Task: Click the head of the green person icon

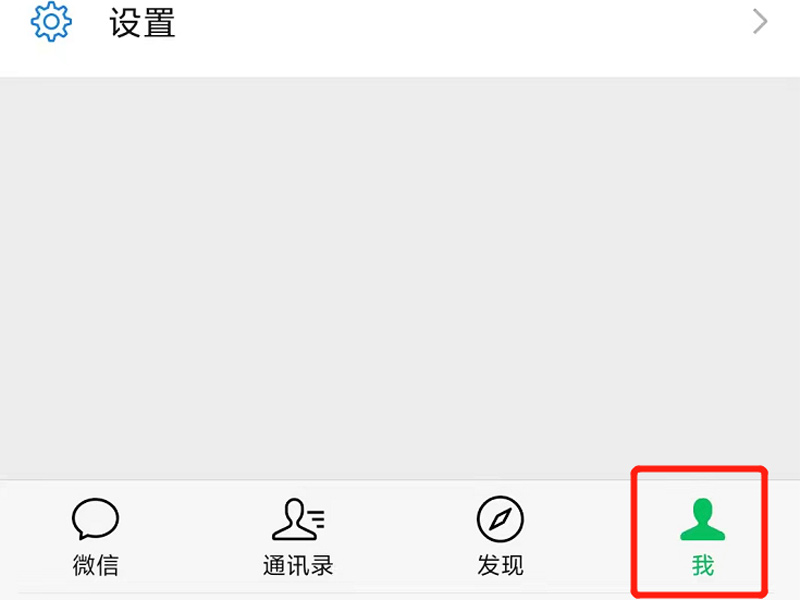Action: pyautogui.click(x=703, y=510)
